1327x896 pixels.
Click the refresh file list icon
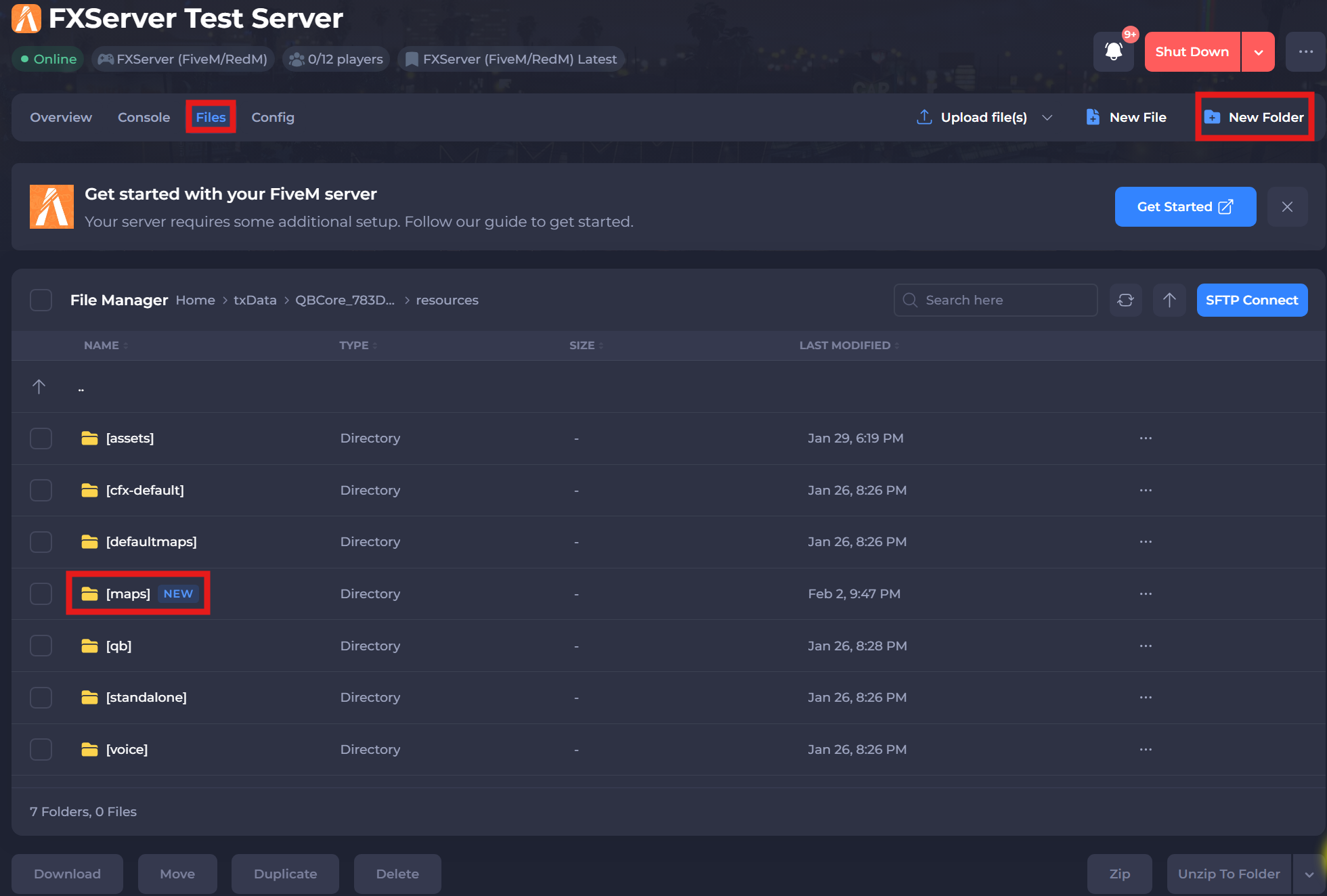pos(1125,300)
